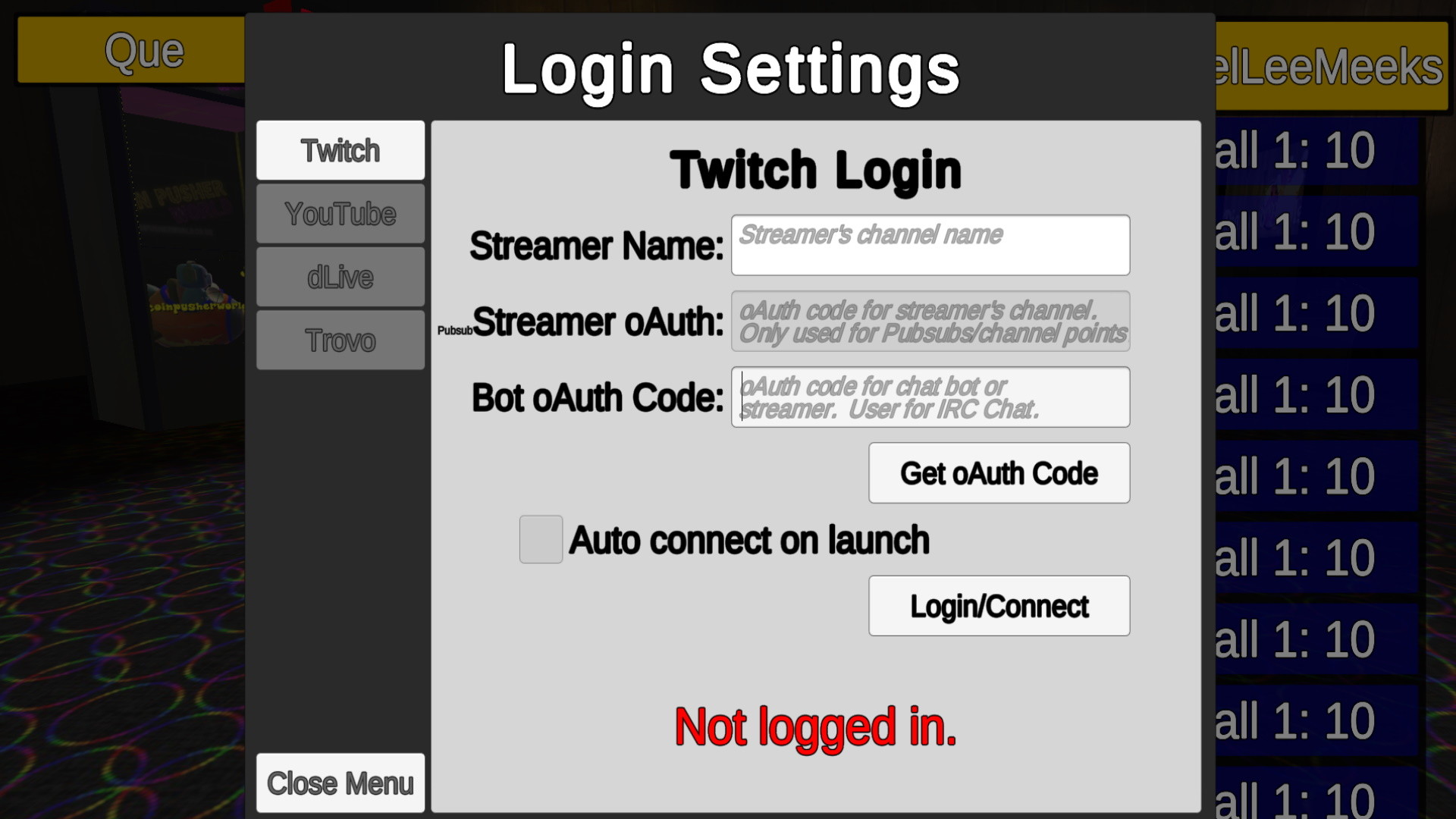Click the Get oAuth Code icon/button
The image size is (1456, 819).
pyautogui.click(x=999, y=472)
